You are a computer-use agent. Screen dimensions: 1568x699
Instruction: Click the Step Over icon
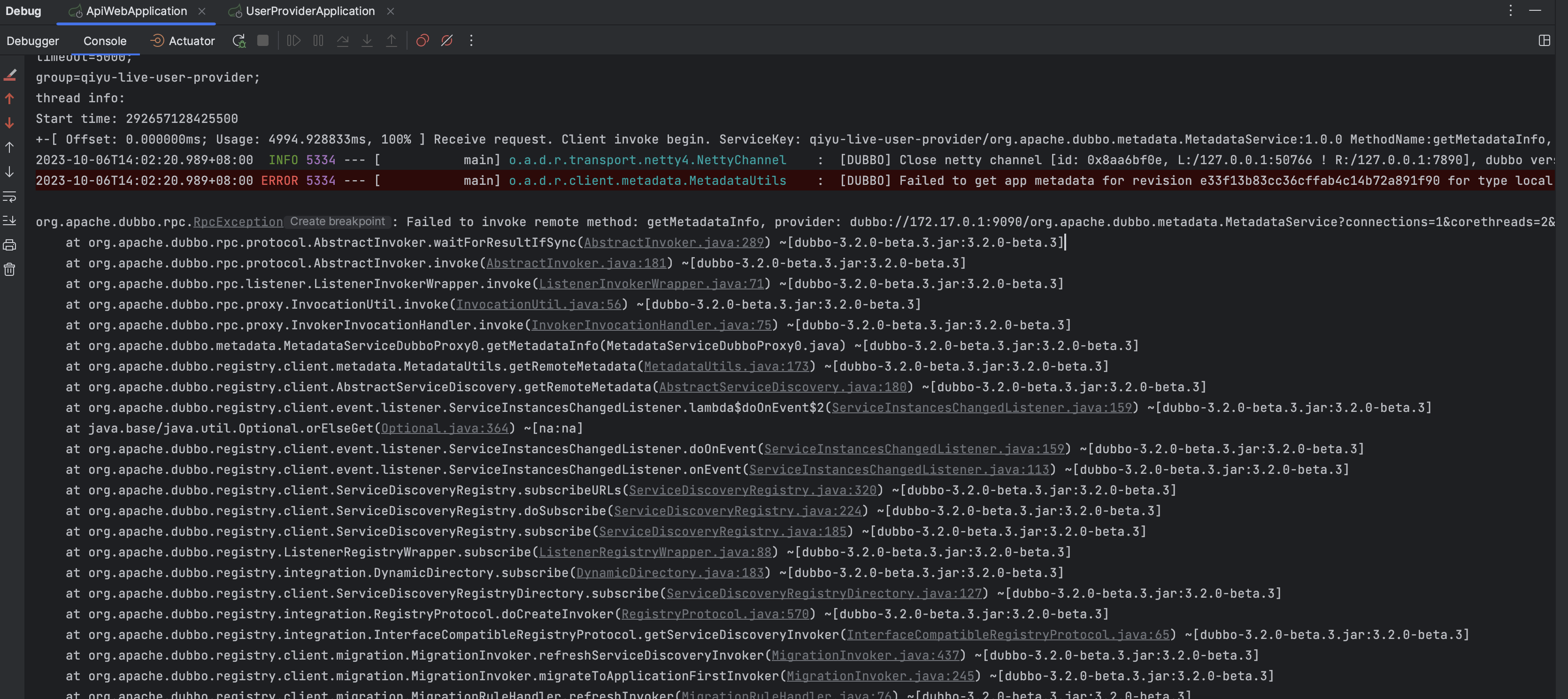[x=343, y=41]
